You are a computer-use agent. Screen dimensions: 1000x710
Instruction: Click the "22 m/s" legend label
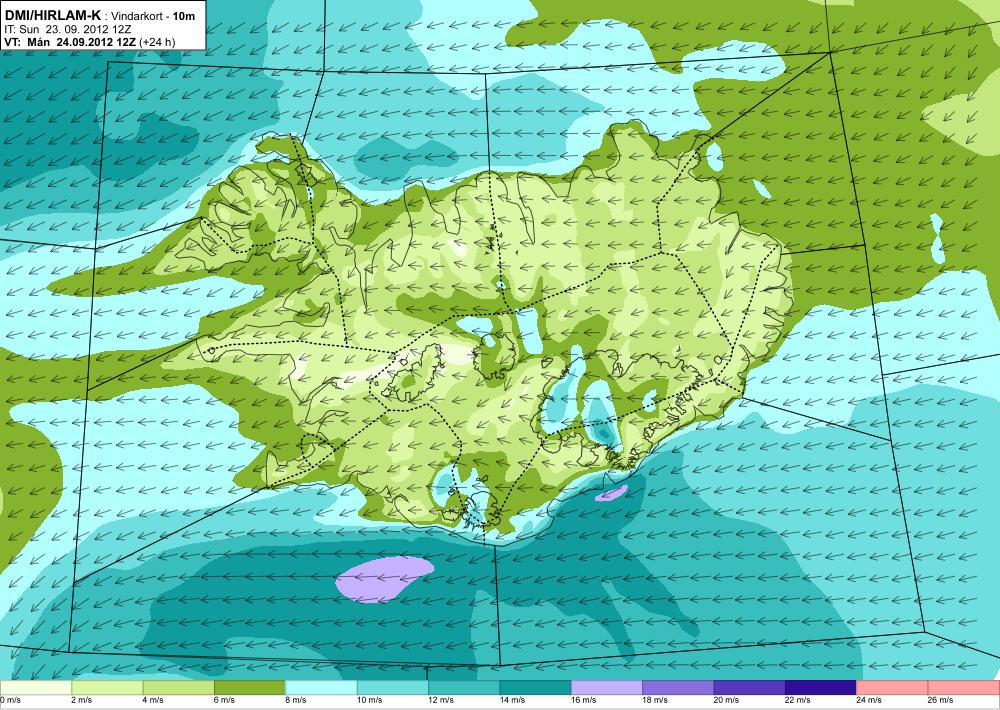pos(798,700)
